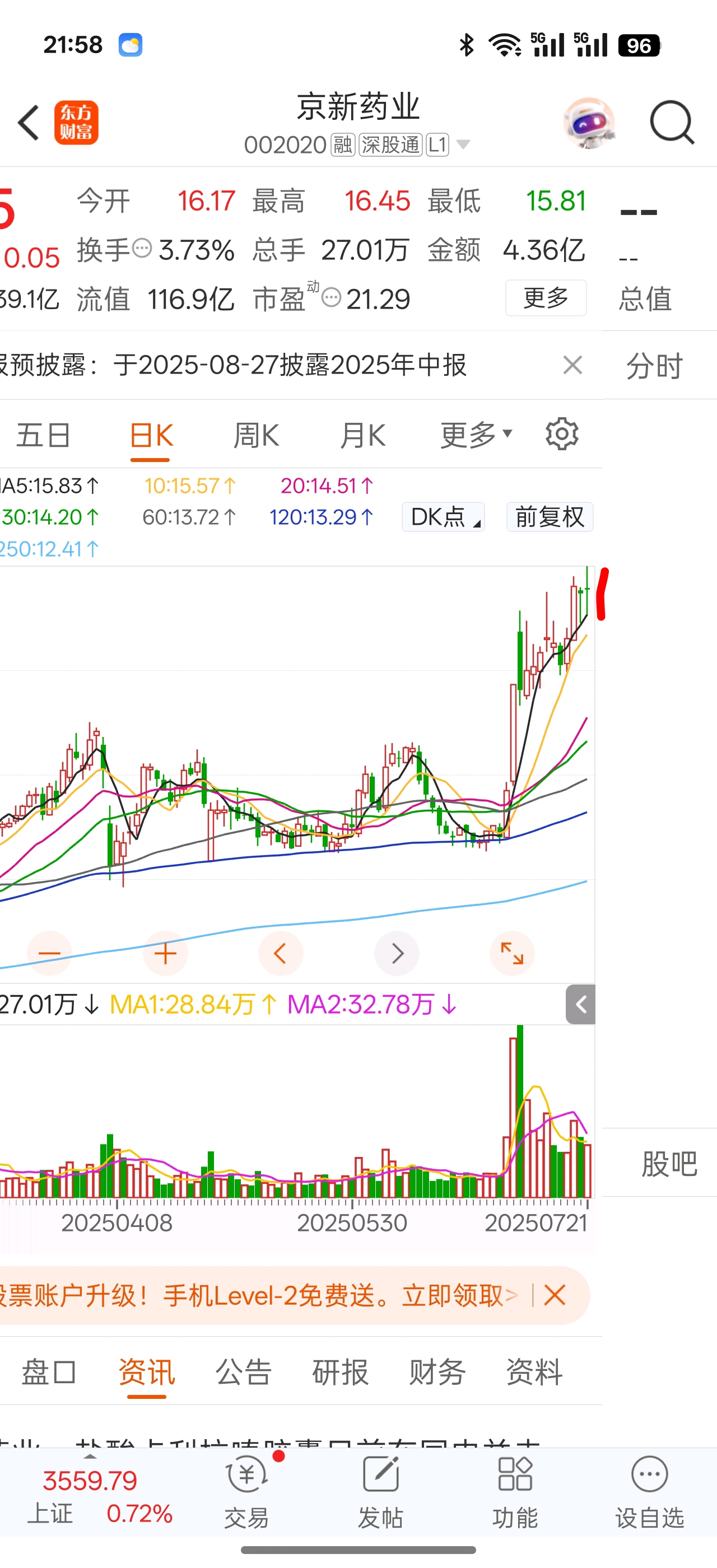Open the 股吧 forum button
The width and height of the screenshot is (717, 1568).
point(669,1163)
